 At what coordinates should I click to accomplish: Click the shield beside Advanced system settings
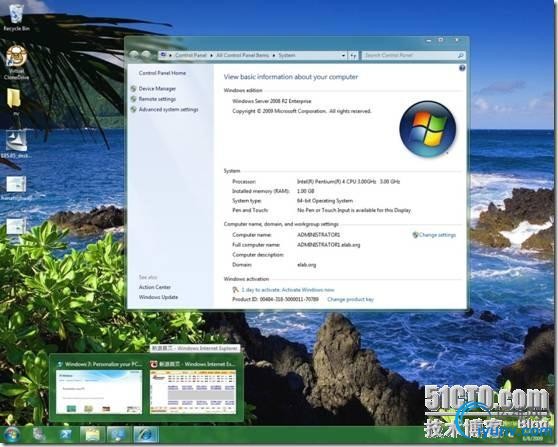[x=133, y=109]
